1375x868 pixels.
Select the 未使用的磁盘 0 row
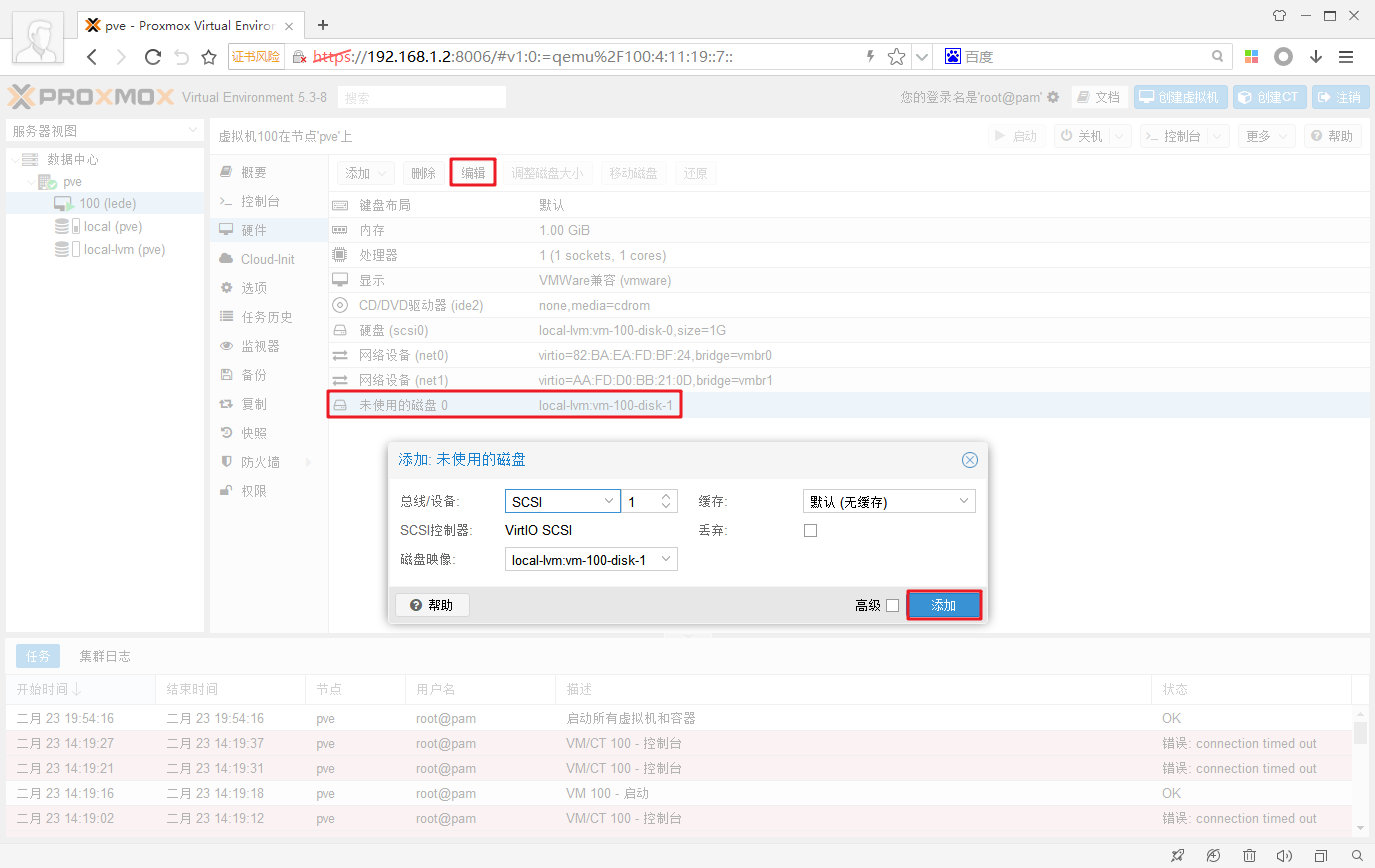coord(850,405)
